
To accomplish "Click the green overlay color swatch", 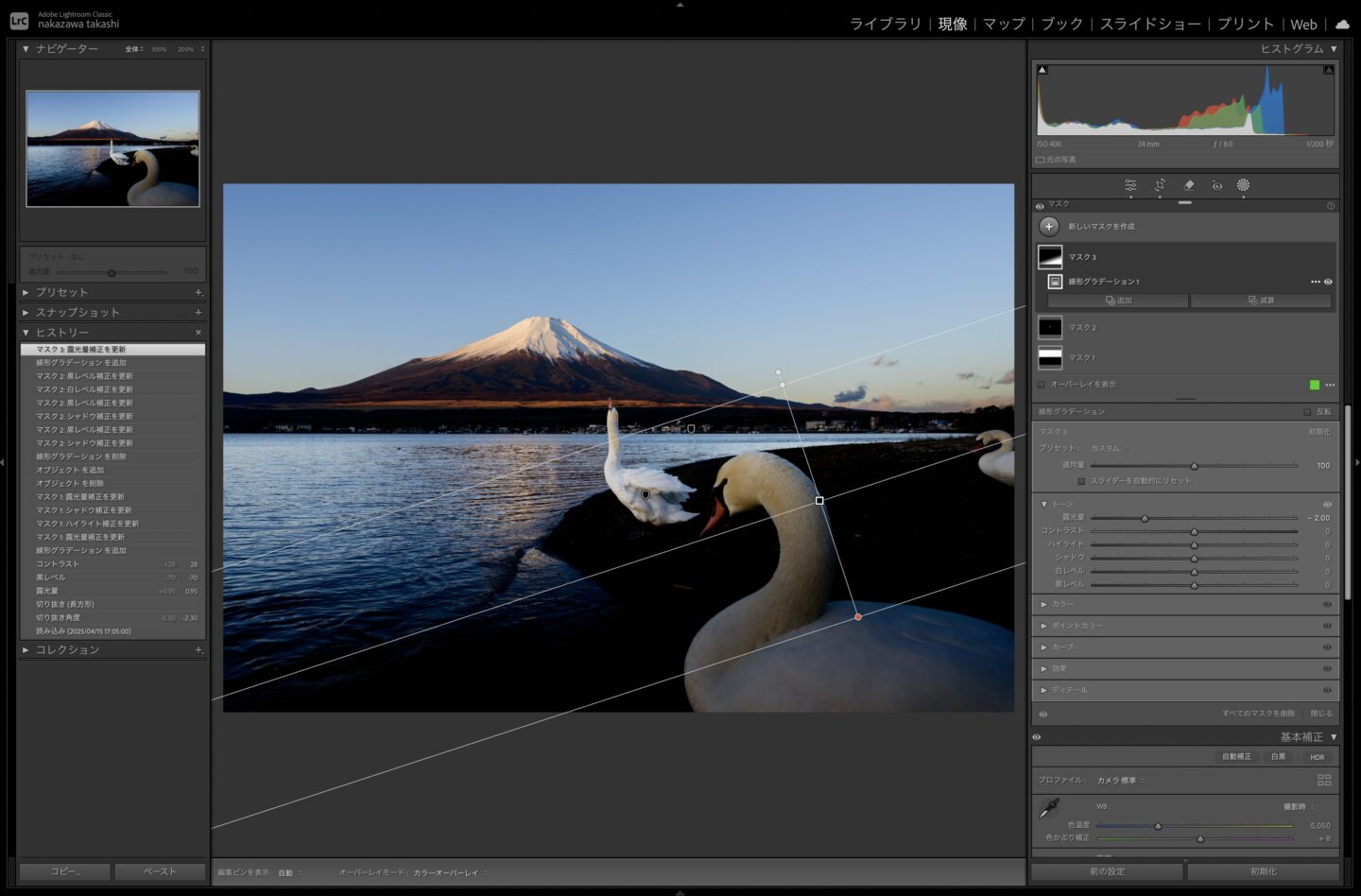I will tap(1314, 385).
